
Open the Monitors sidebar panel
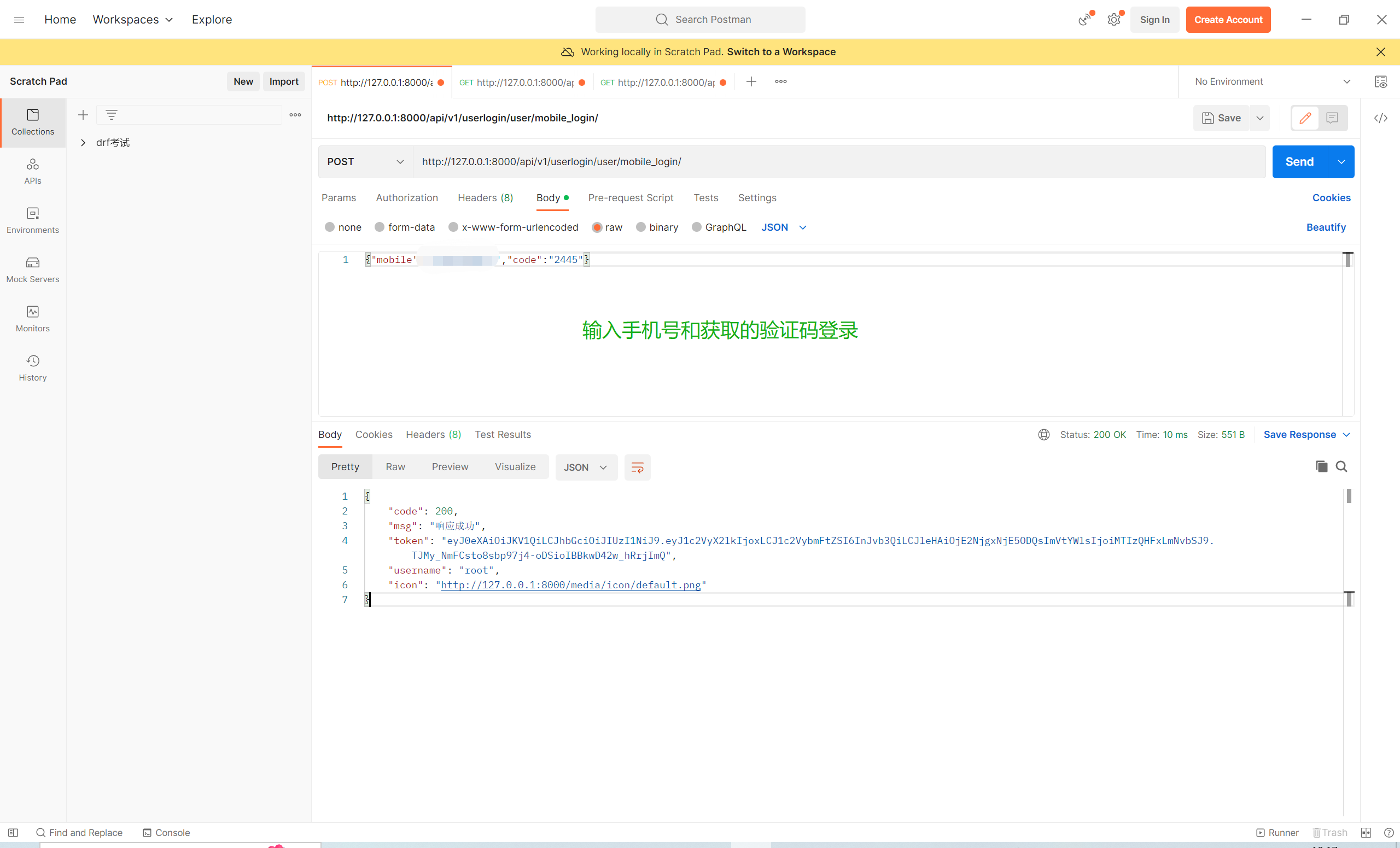coord(32,319)
